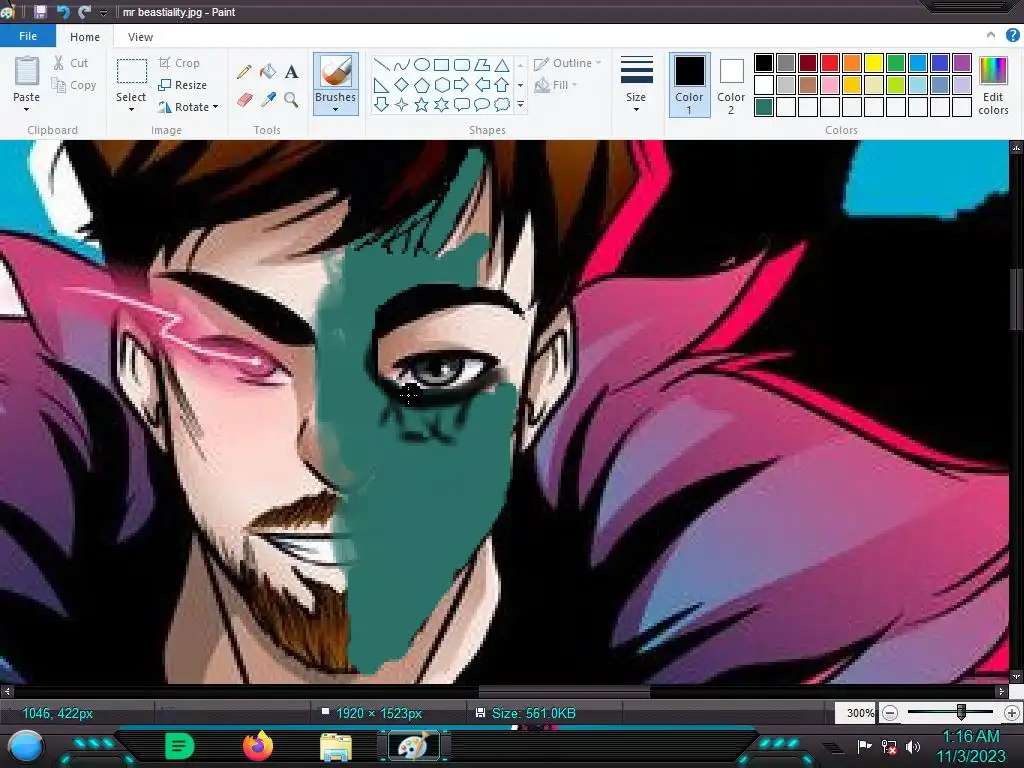Open the Brushes dropdown arrow

[335, 110]
